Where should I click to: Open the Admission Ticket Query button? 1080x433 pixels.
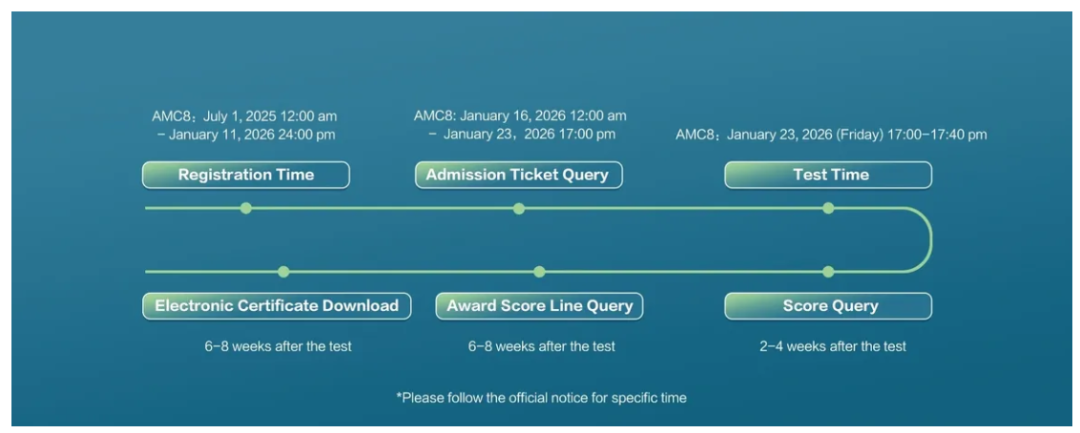tap(518, 175)
